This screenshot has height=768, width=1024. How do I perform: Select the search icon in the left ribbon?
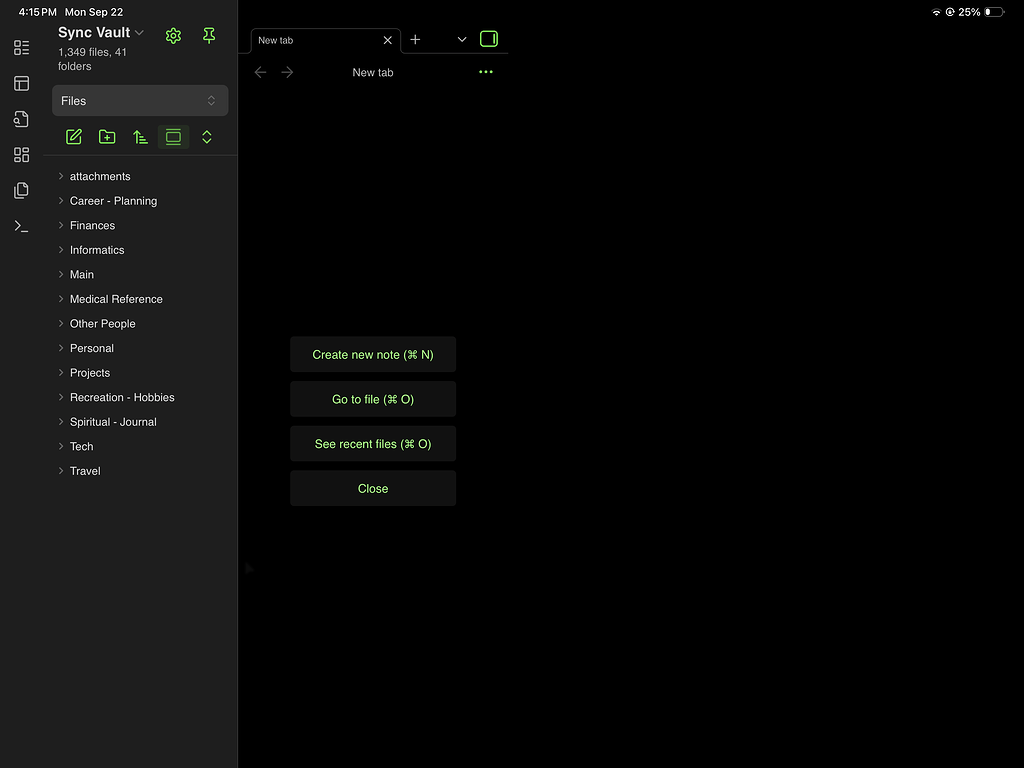click(21, 119)
